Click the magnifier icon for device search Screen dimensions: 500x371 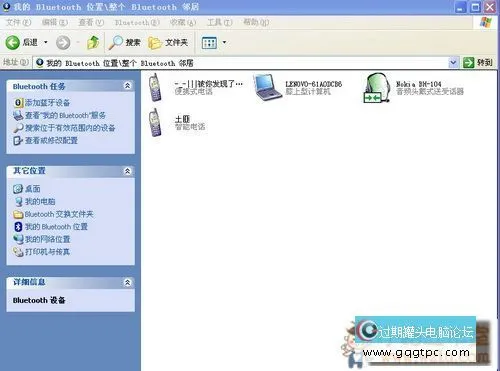point(18,128)
